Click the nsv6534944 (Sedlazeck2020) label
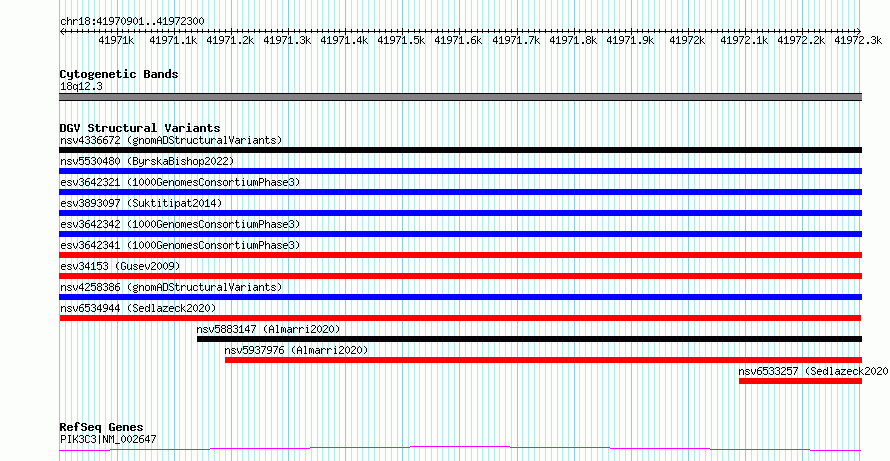 click(x=138, y=308)
